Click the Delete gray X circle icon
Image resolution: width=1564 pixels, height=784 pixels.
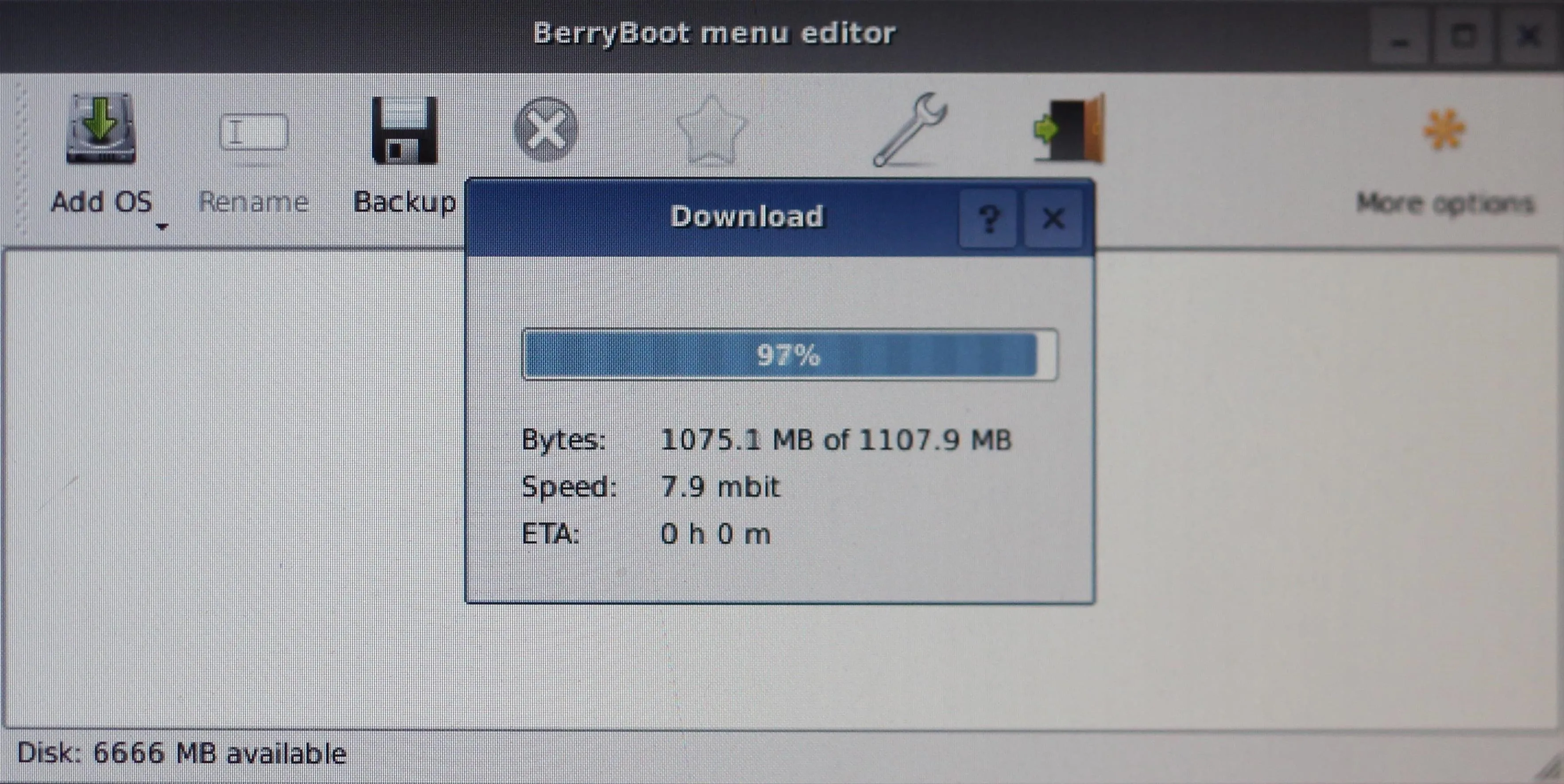pos(546,129)
